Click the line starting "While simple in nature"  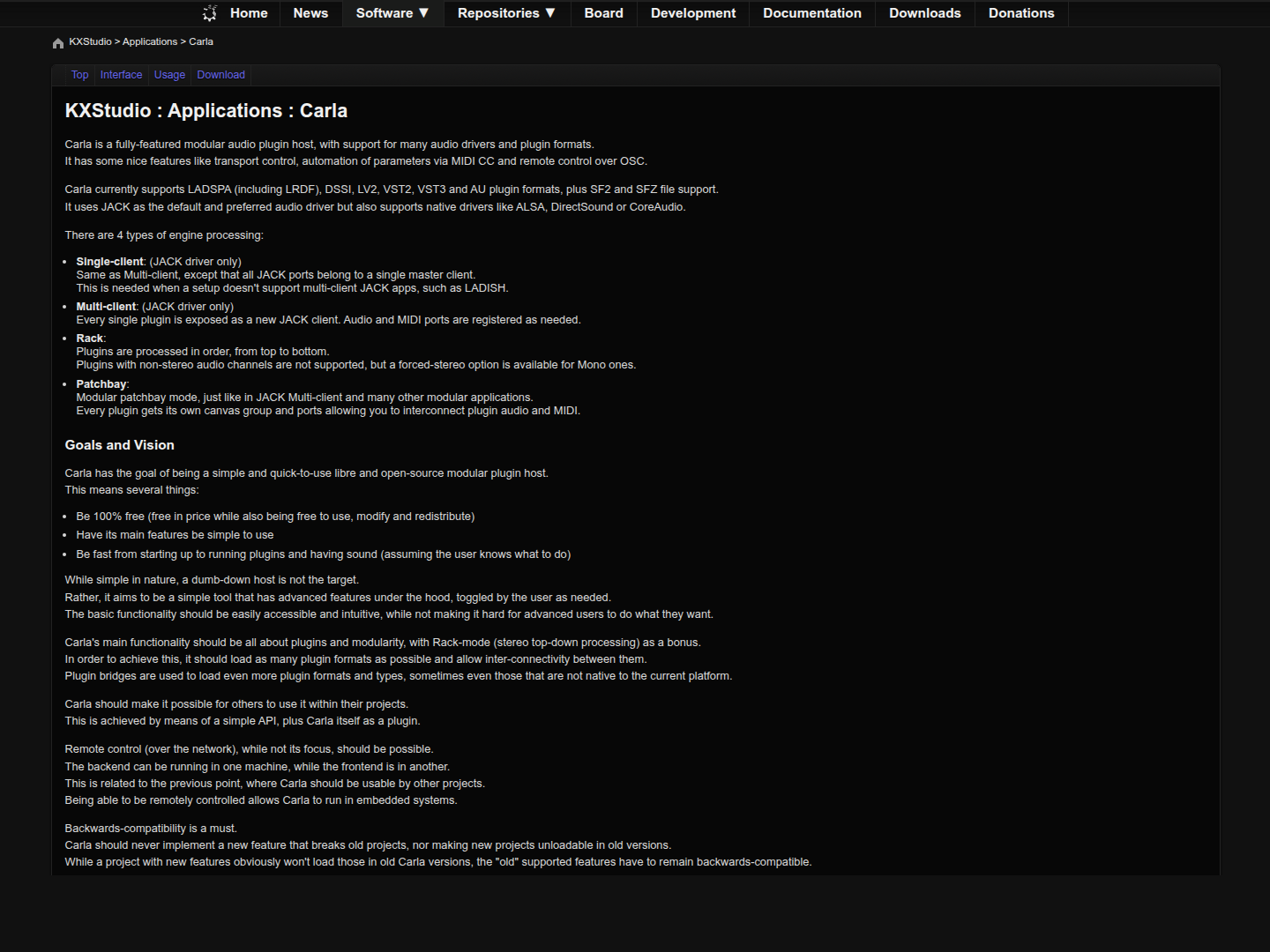click(x=212, y=580)
